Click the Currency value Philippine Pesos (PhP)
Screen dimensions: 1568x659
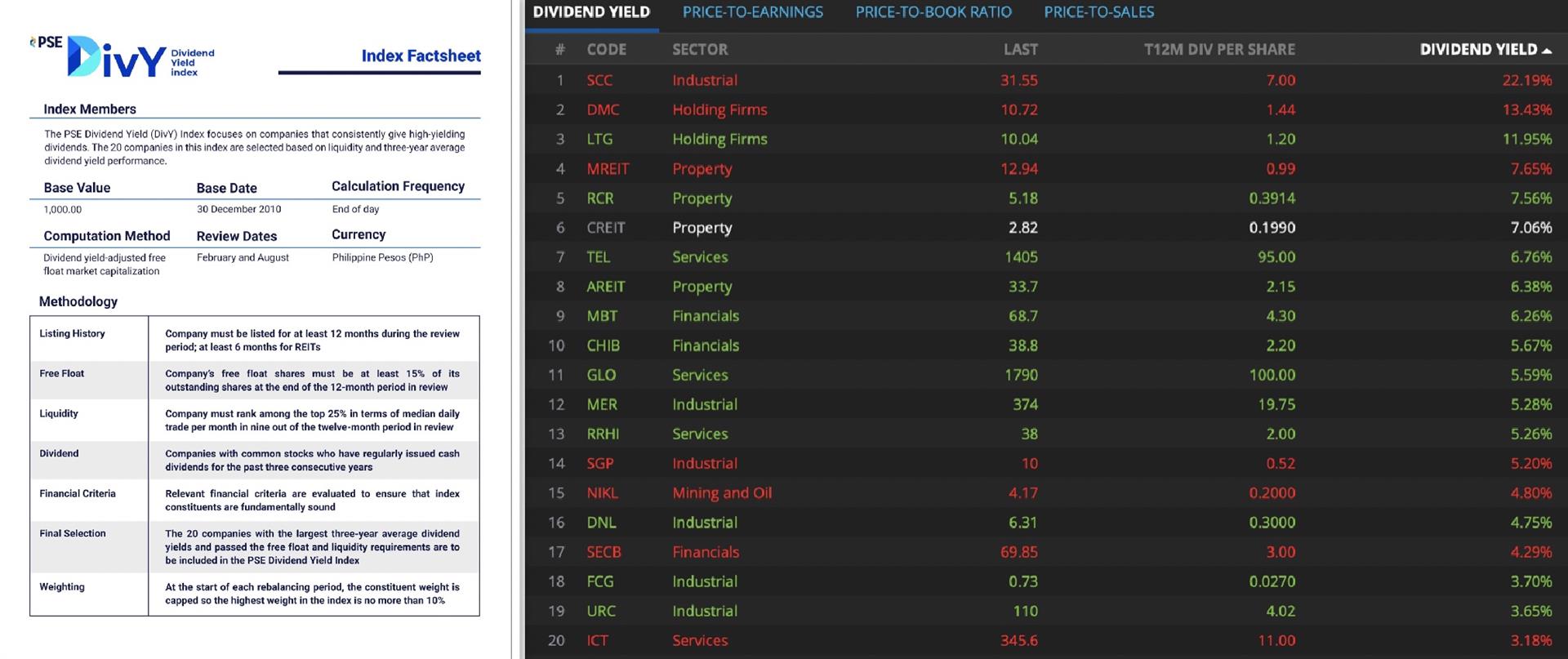click(x=382, y=257)
